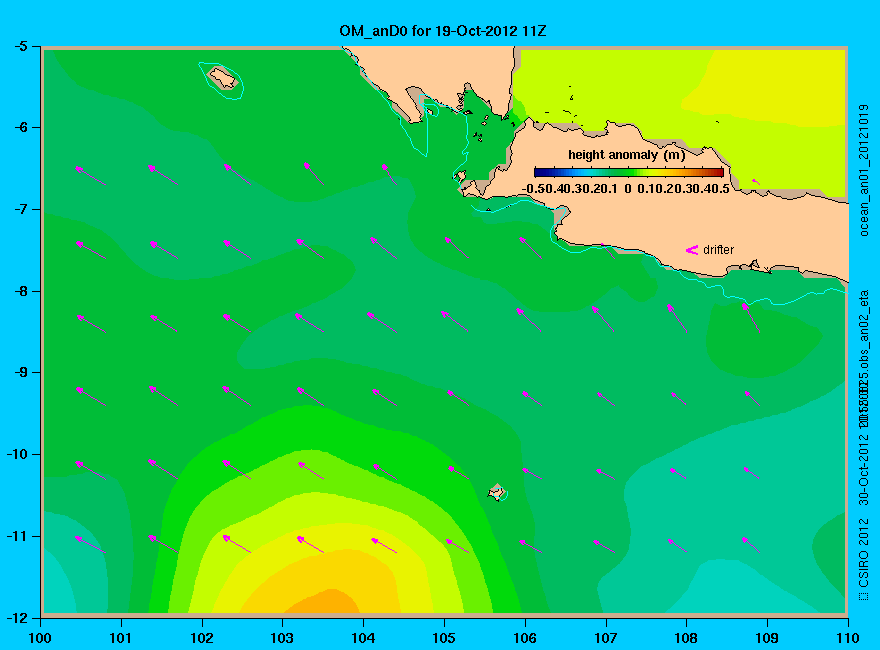The image size is (880, 650).
Task: Click the orange high-anomaly peak near 103.5, -12
Action: coord(324,602)
